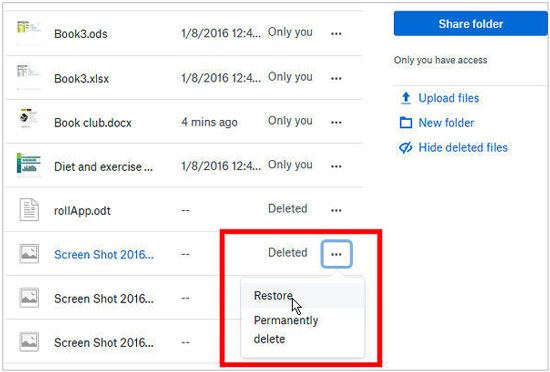
Task: Click the modified date of Diet and exercise
Action: click(221, 165)
